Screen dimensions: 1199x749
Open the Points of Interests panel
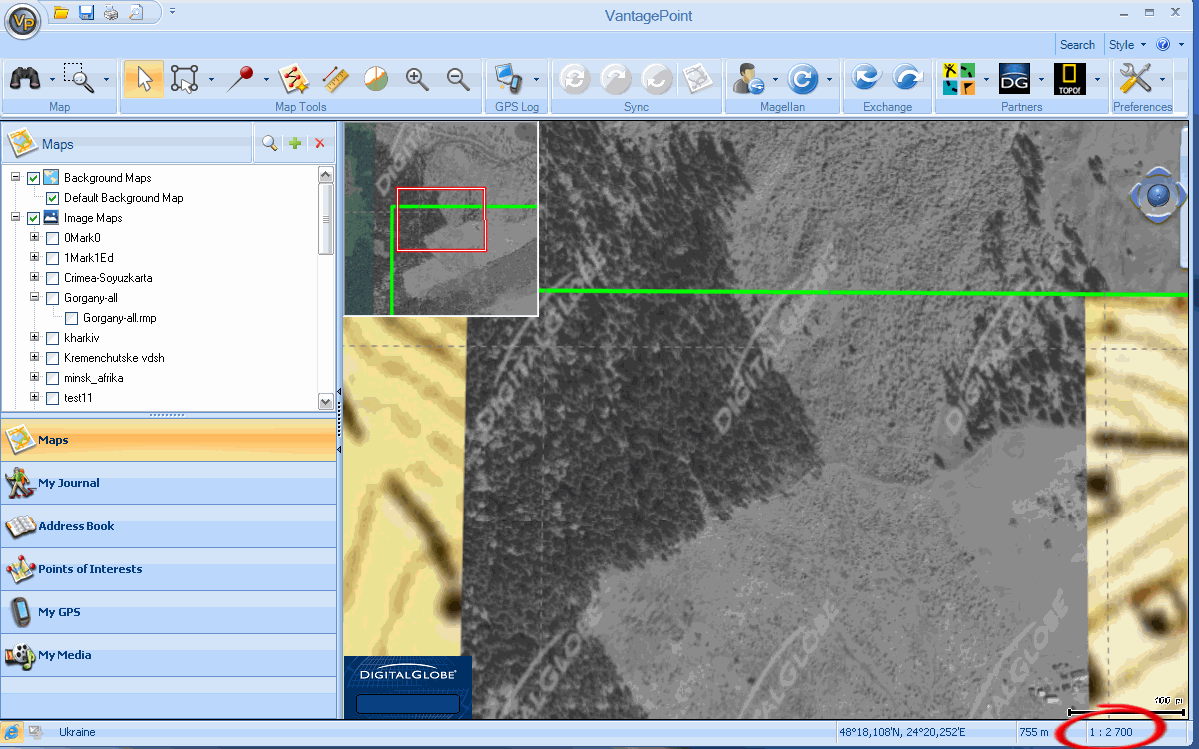pyautogui.click(x=89, y=569)
